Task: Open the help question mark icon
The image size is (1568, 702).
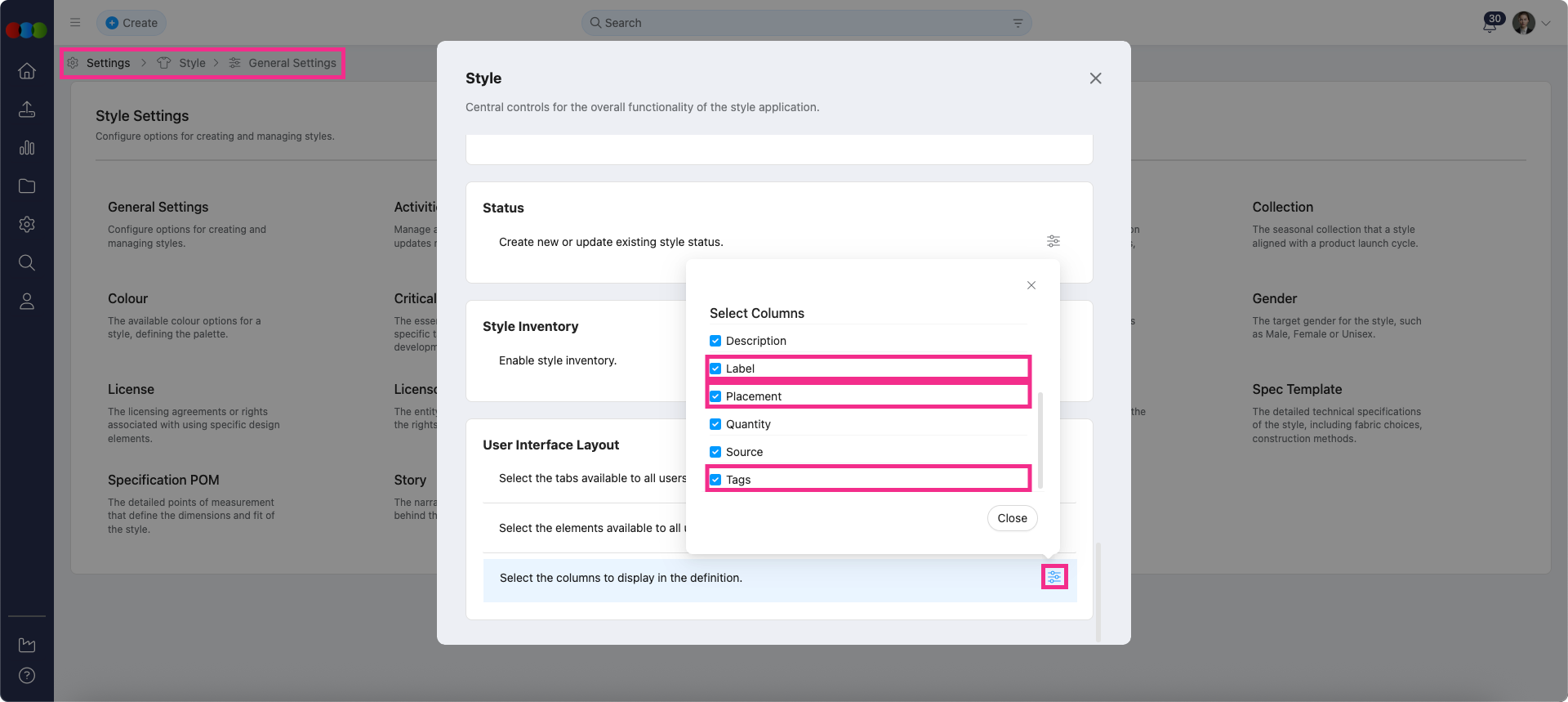Action: point(27,676)
